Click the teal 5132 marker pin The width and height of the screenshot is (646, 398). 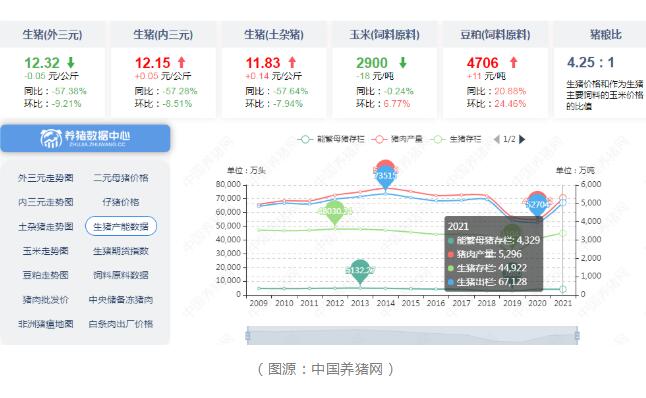coord(360,272)
